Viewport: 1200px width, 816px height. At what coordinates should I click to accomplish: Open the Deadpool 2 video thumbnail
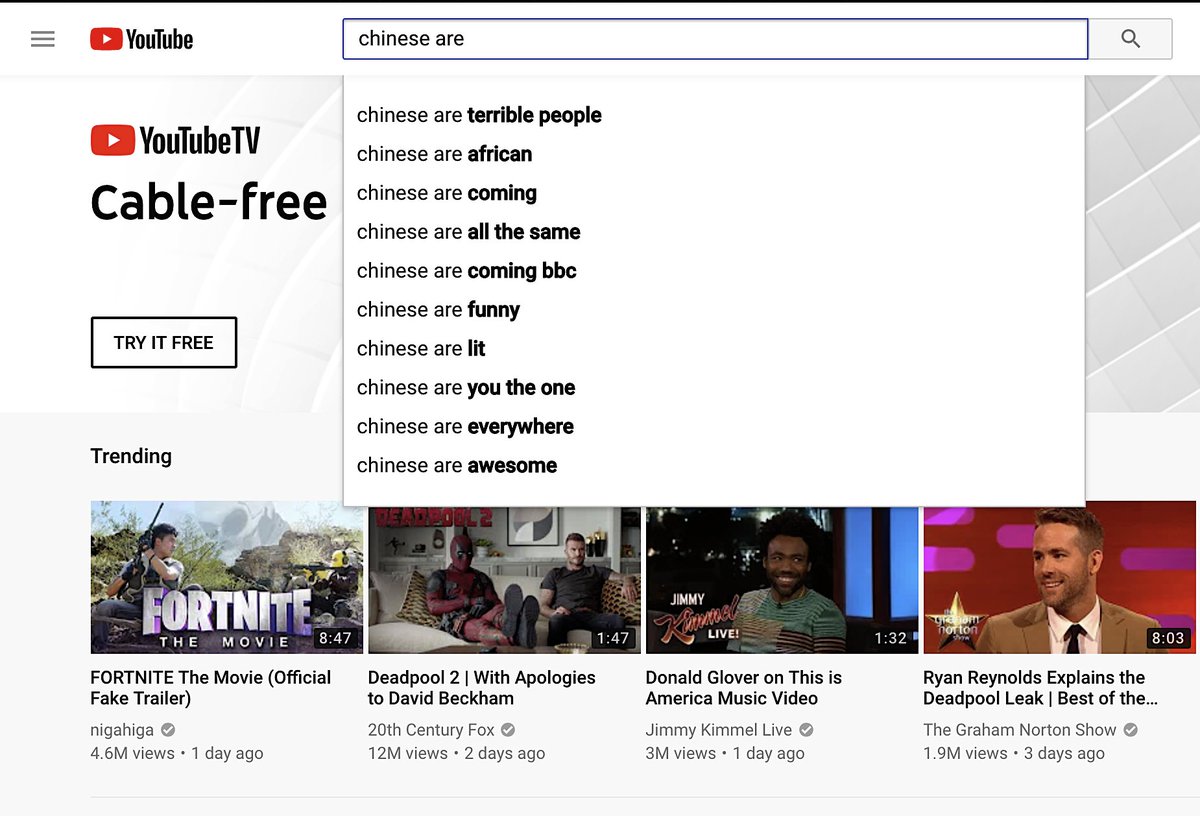pos(504,580)
